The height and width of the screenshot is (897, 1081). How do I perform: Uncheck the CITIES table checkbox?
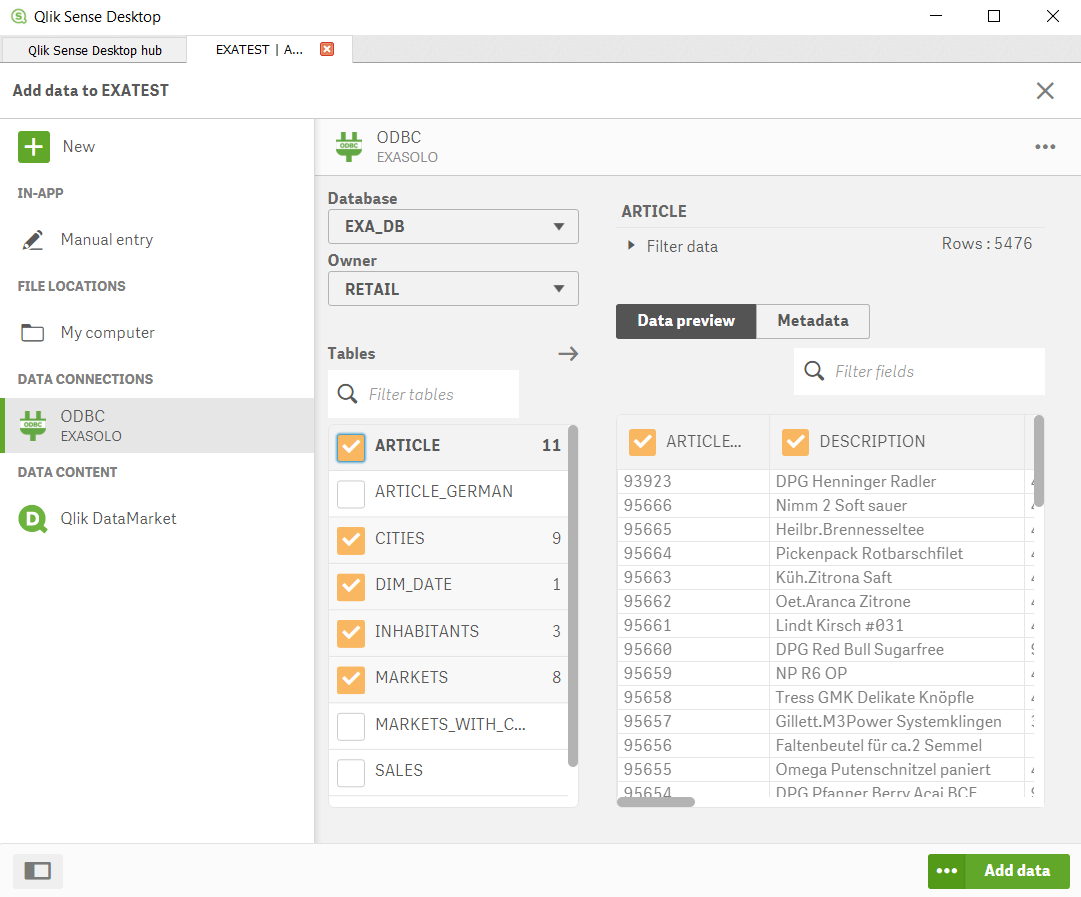pos(351,540)
